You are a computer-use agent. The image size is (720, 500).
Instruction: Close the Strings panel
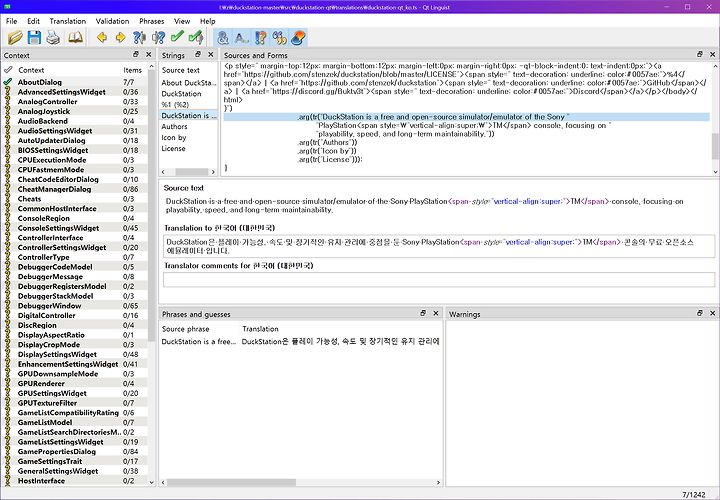211,55
